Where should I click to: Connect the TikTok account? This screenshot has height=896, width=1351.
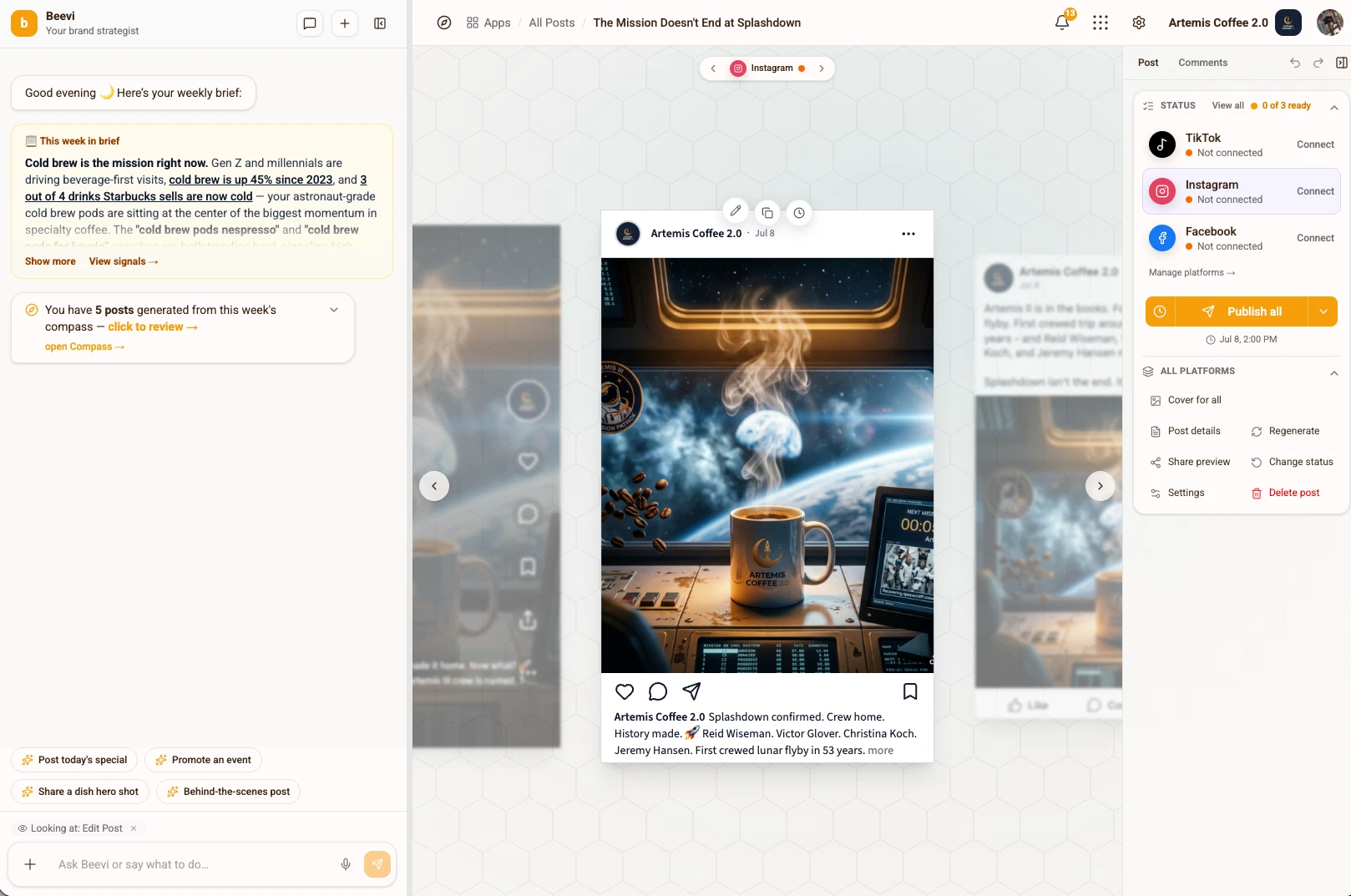coord(1315,144)
